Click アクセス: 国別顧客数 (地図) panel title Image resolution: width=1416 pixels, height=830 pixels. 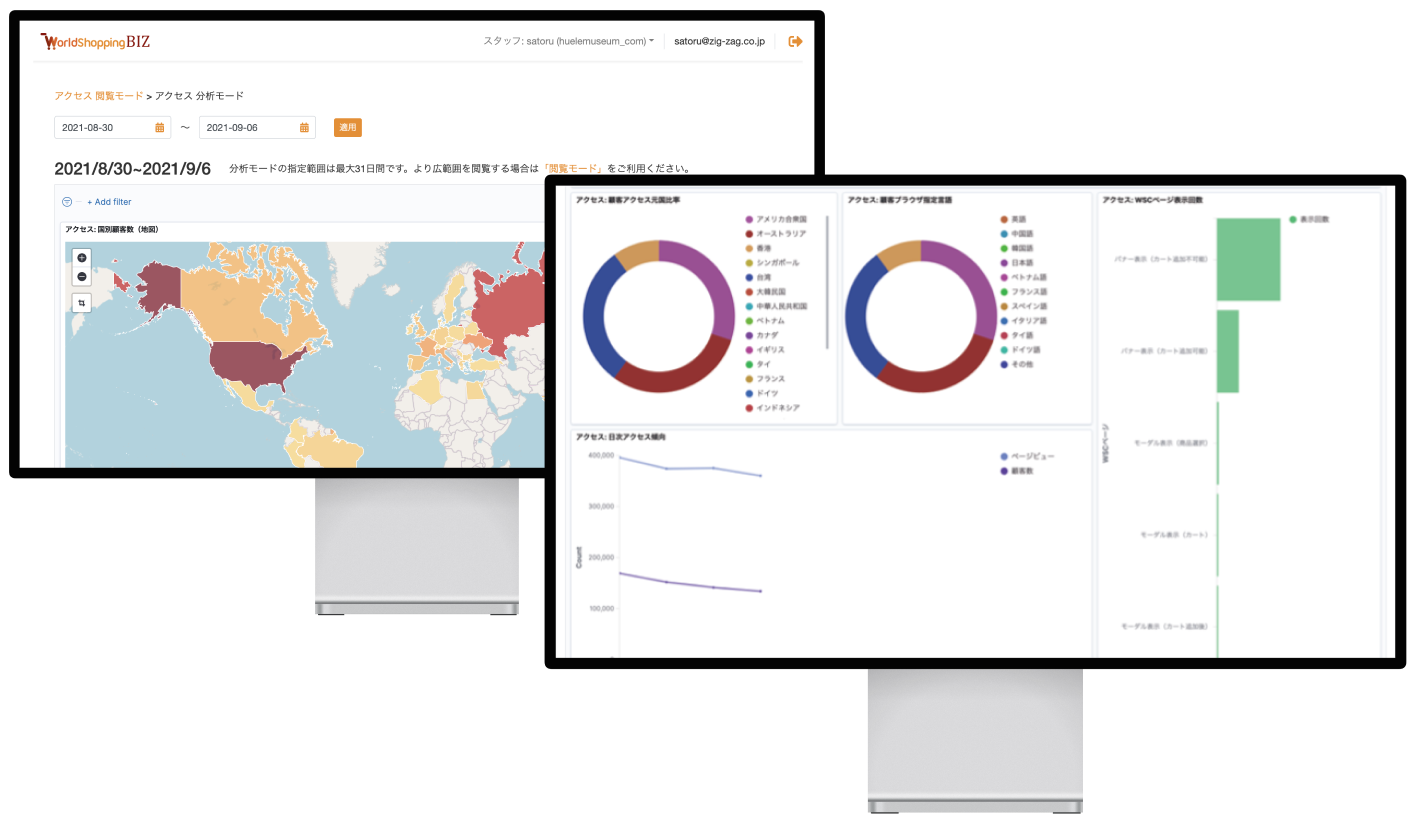[112, 229]
